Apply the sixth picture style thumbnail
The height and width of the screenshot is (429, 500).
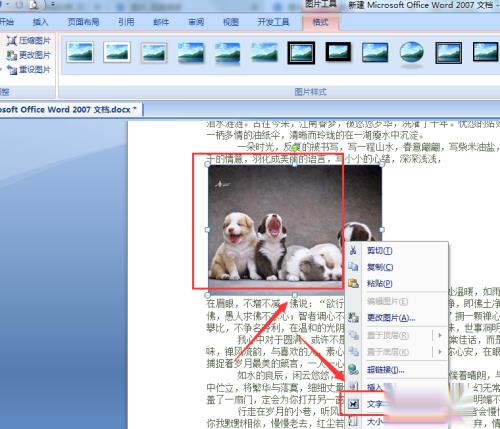pyautogui.click(x=264, y=52)
